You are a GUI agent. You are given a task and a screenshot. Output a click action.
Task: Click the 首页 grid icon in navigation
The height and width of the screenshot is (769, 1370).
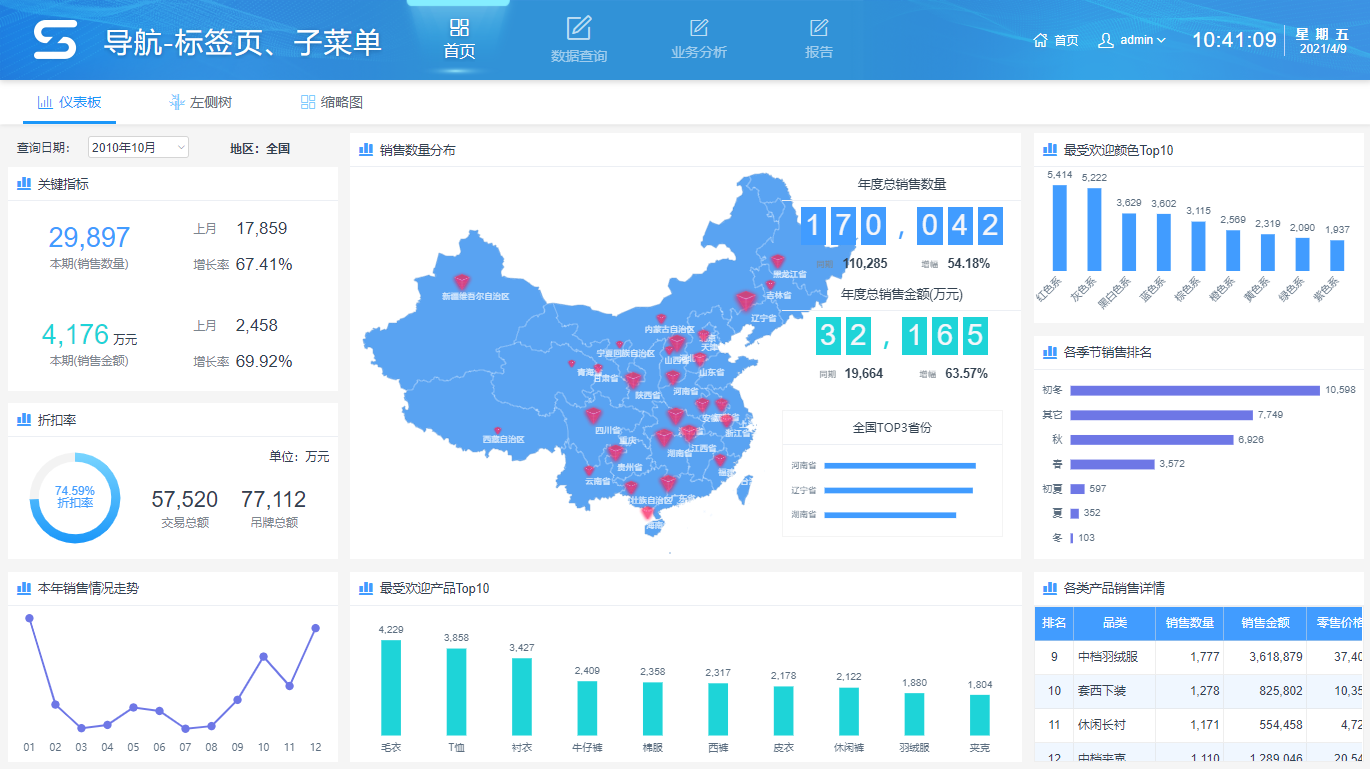click(459, 27)
